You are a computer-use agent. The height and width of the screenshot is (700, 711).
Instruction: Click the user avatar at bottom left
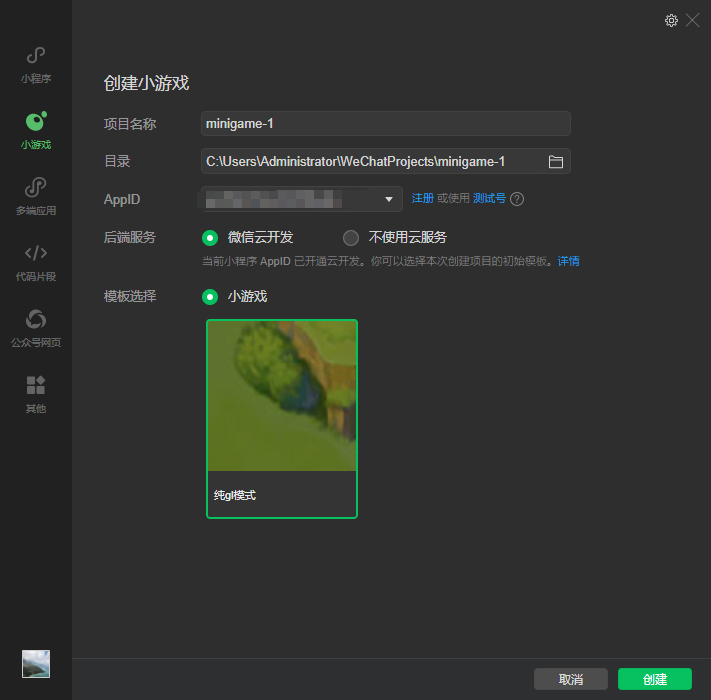point(36,664)
